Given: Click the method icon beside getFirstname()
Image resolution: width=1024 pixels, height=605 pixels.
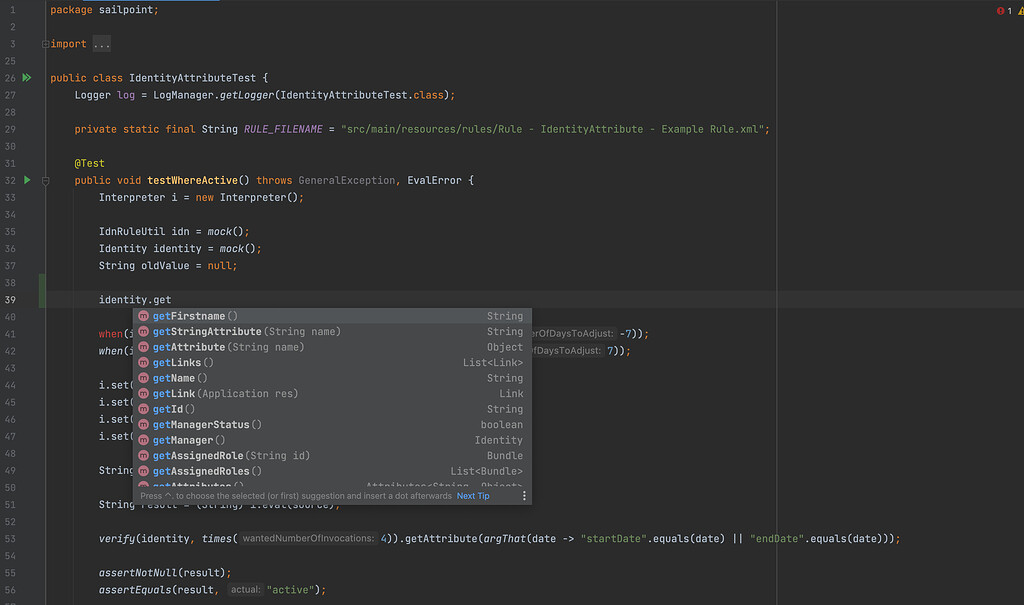Looking at the screenshot, I should [x=145, y=315].
